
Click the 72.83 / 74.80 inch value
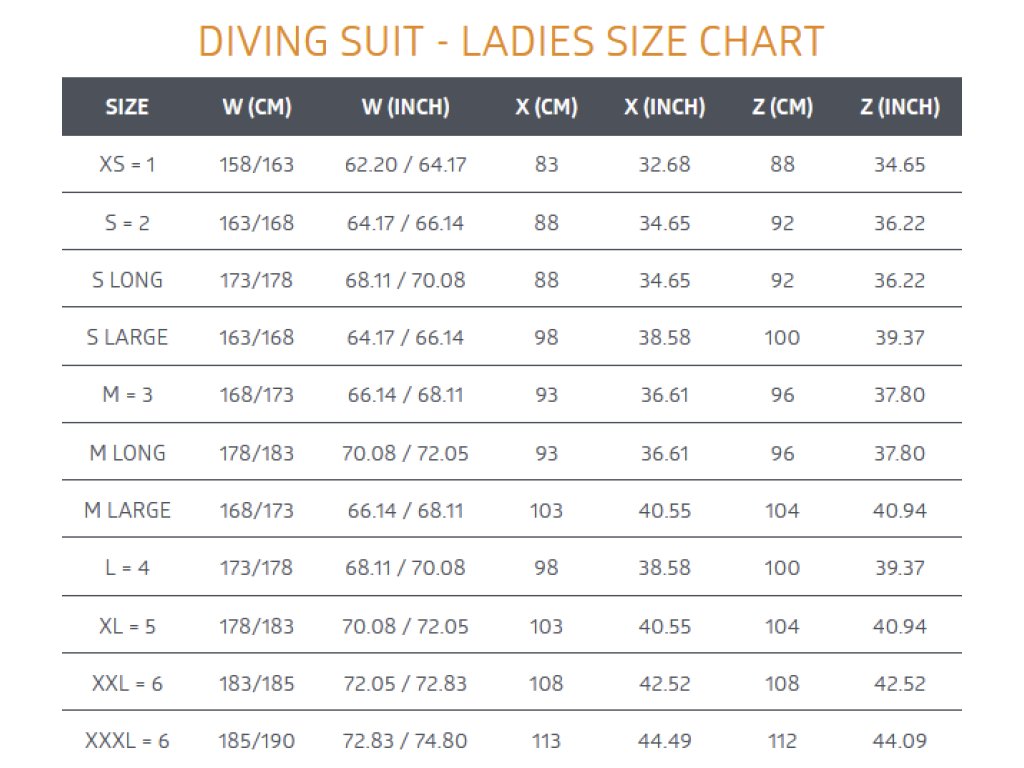pyautogui.click(x=405, y=741)
